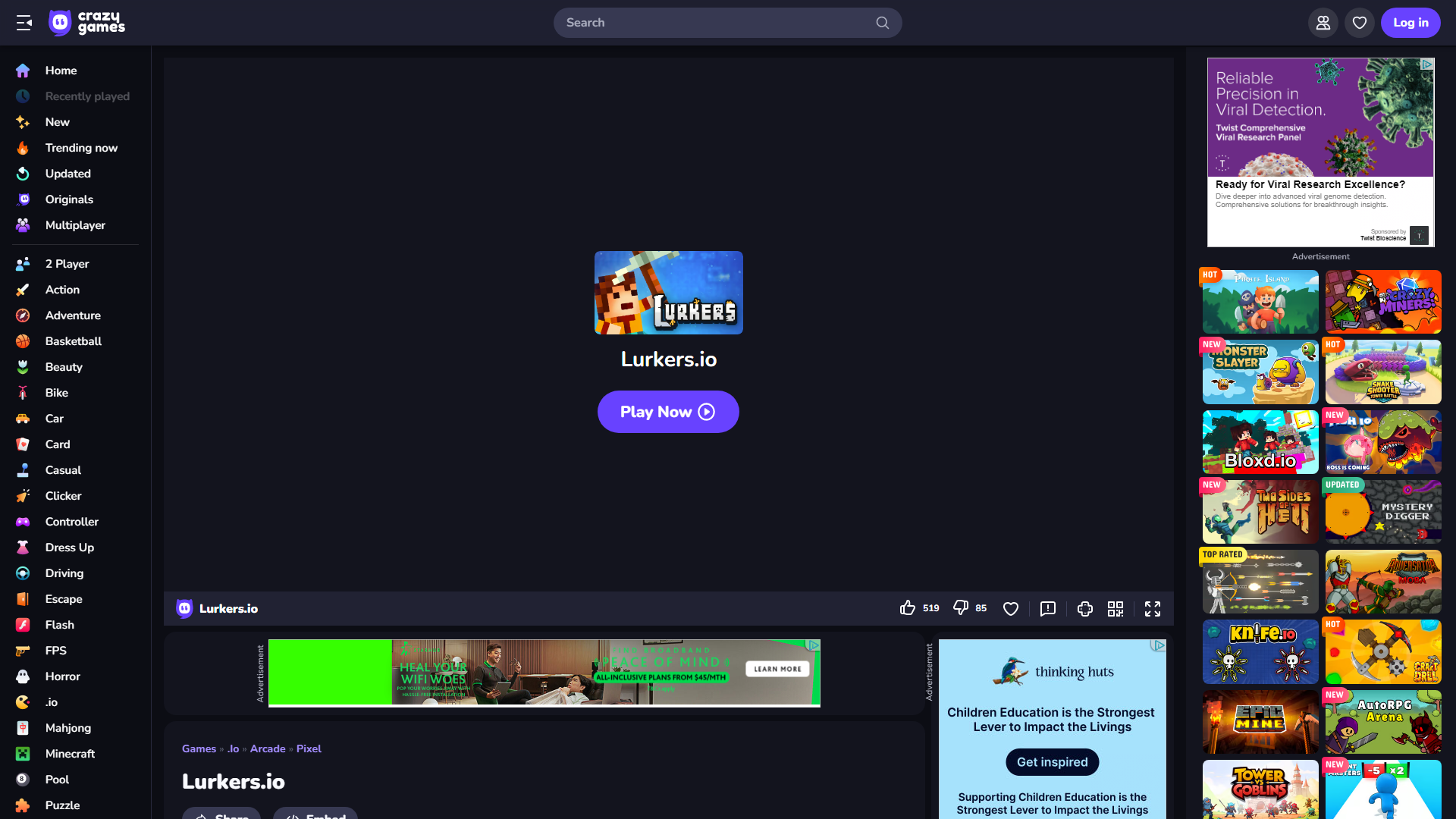The height and width of the screenshot is (819, 1456).
Task: Click the CrazyGames logo
Action: click(86, 23)
